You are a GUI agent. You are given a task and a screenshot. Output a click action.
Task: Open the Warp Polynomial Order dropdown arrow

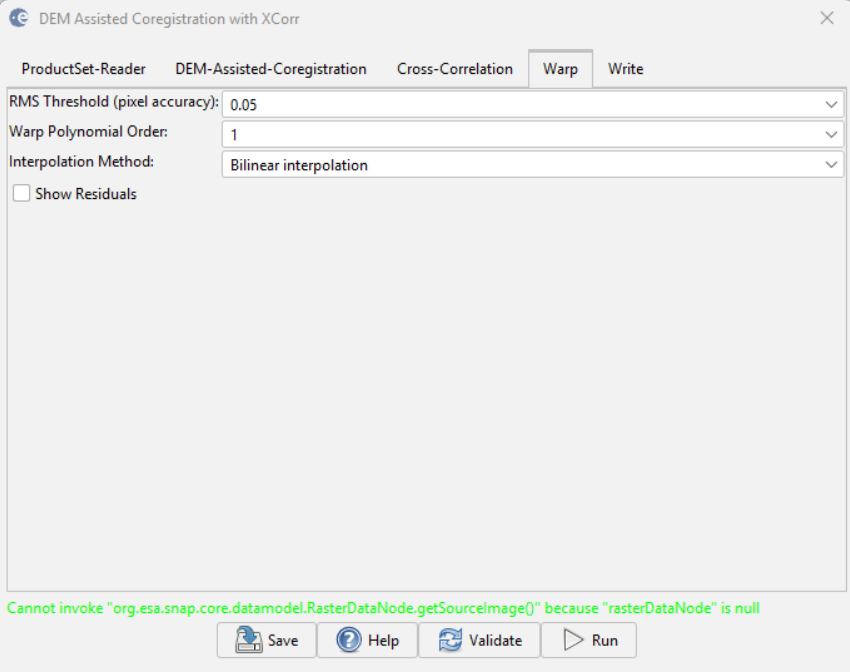point(832,134)
